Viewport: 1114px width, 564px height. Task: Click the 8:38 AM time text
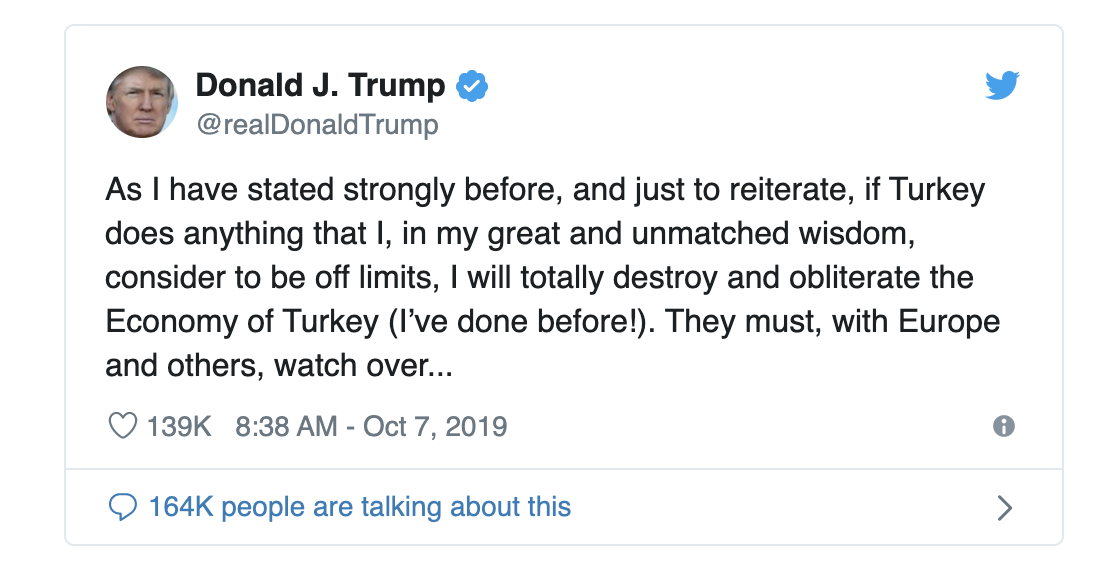286,427
